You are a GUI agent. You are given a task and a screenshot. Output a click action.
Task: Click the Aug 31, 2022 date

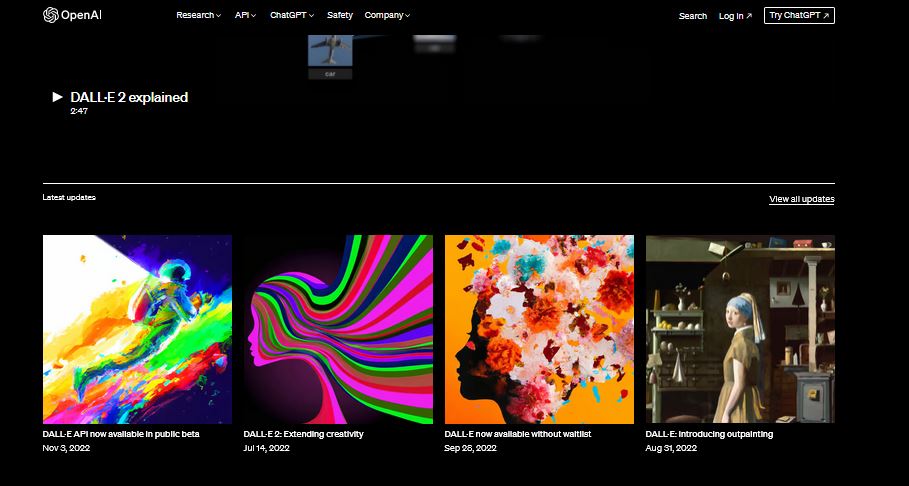coord(671,448)
